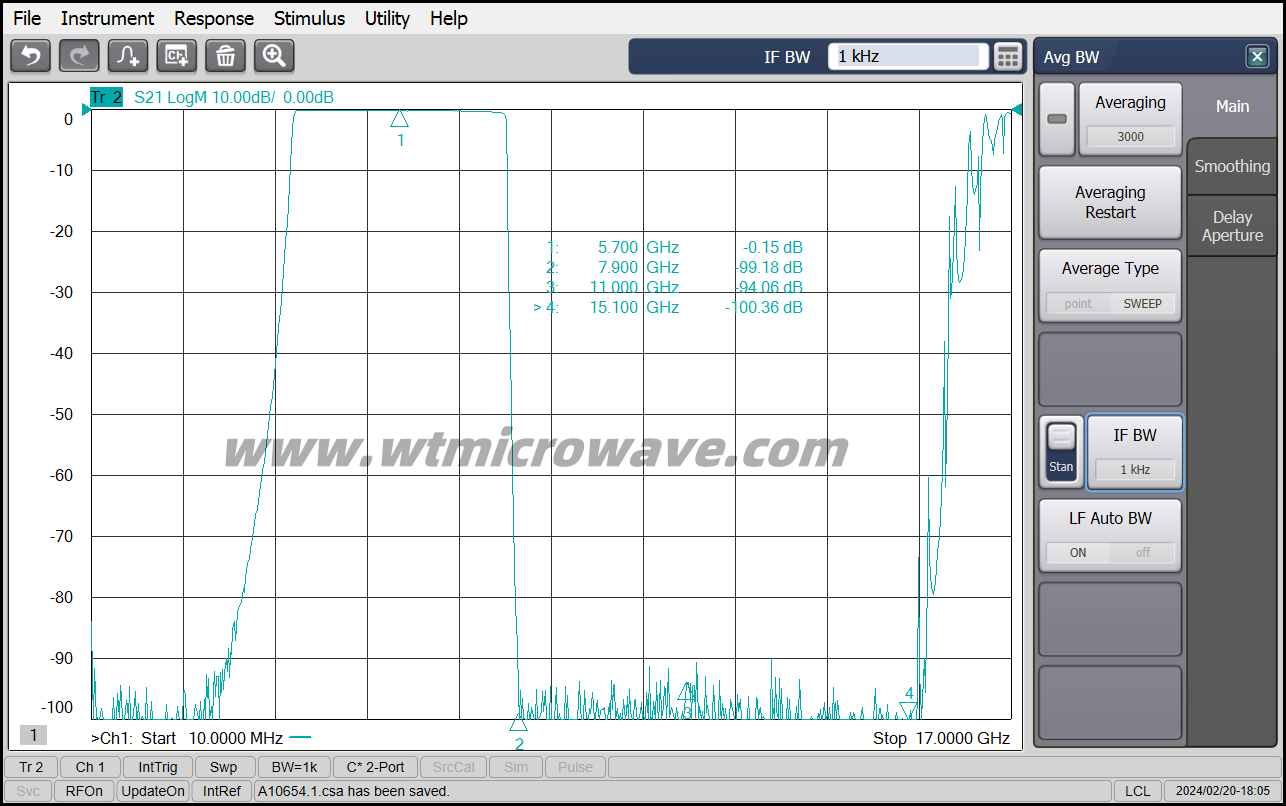Click the IntTrig status button
The image size is (1286, 806).
point(158,767)
